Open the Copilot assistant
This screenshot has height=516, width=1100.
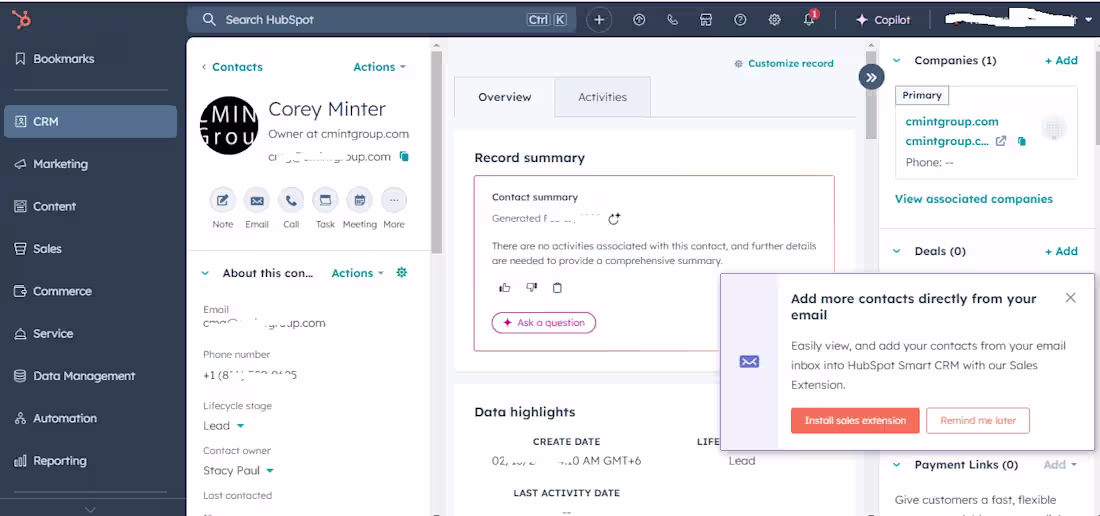tap(883, 20)
